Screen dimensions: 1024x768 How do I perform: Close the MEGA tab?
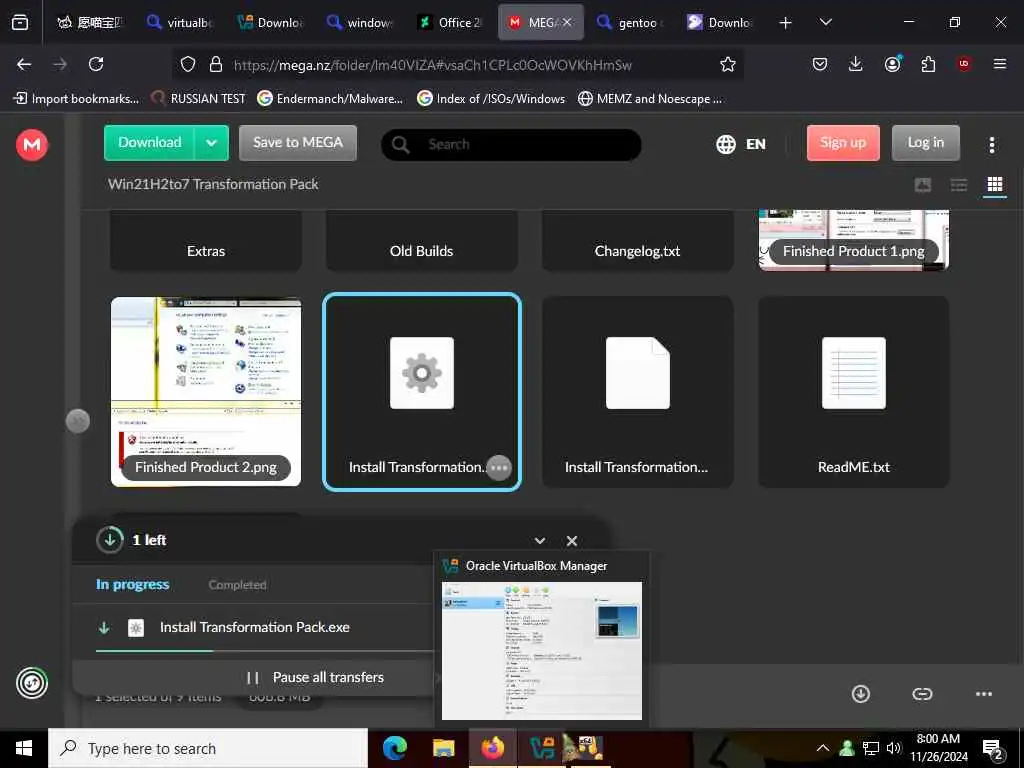coord(567,22)
